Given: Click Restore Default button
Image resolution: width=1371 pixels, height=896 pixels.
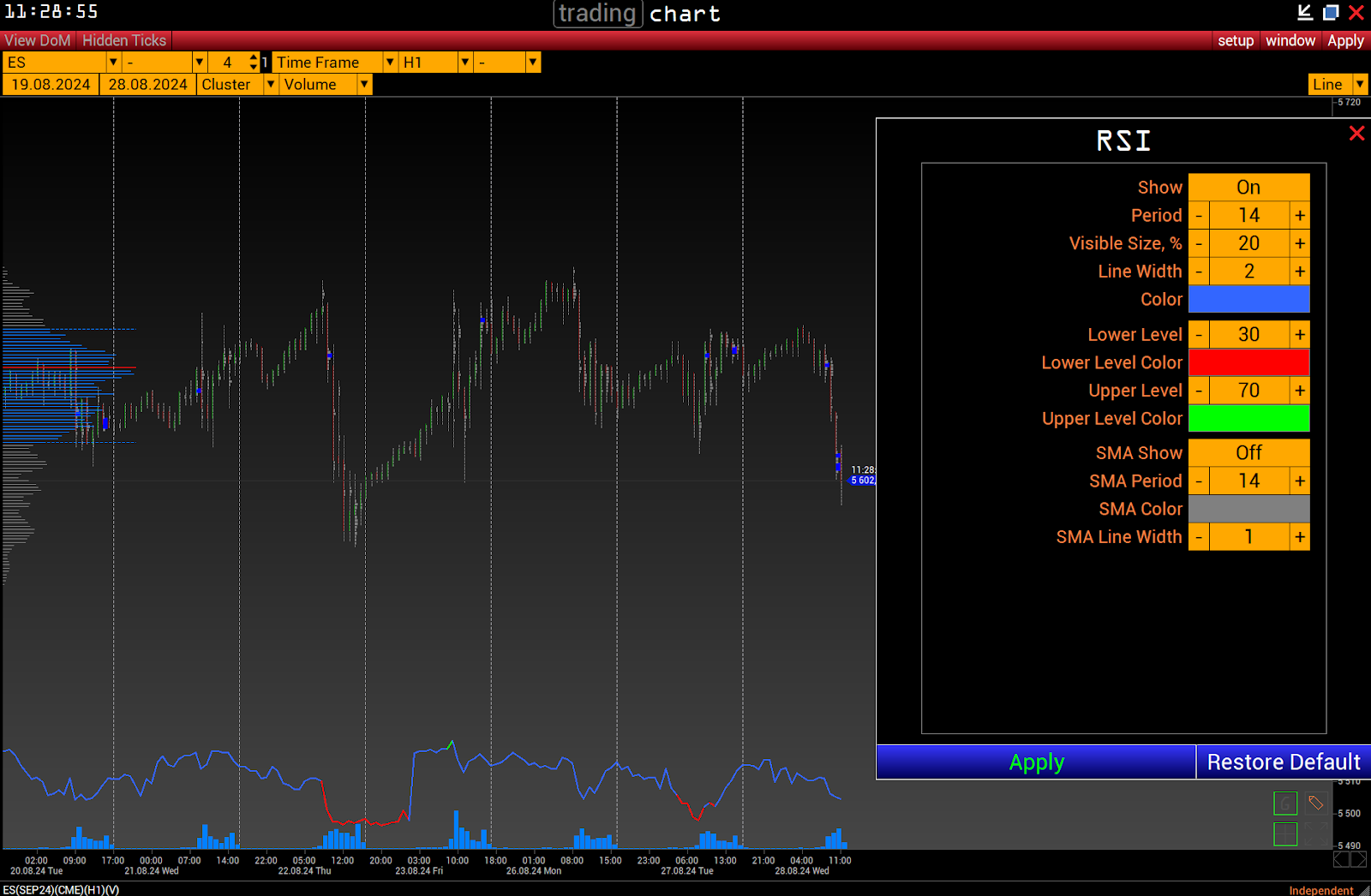Looking at the screenshot, I should (1283, 762).
